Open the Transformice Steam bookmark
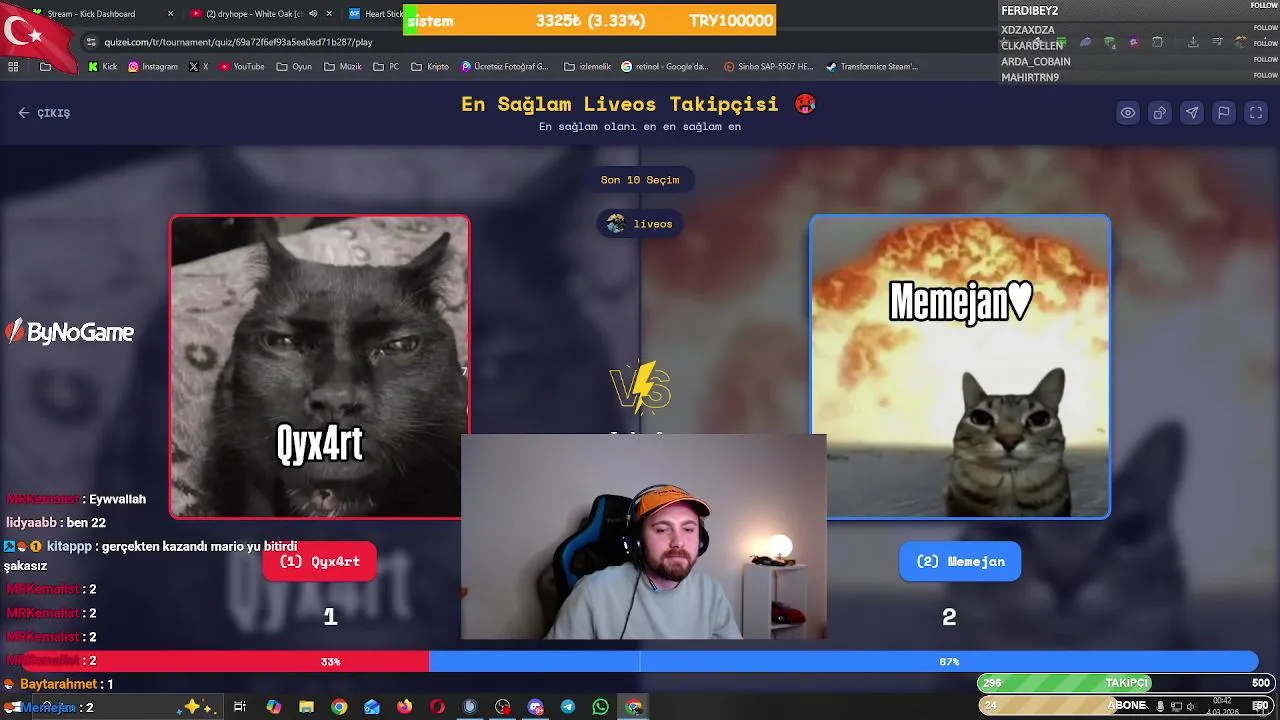 pos(872,67)
